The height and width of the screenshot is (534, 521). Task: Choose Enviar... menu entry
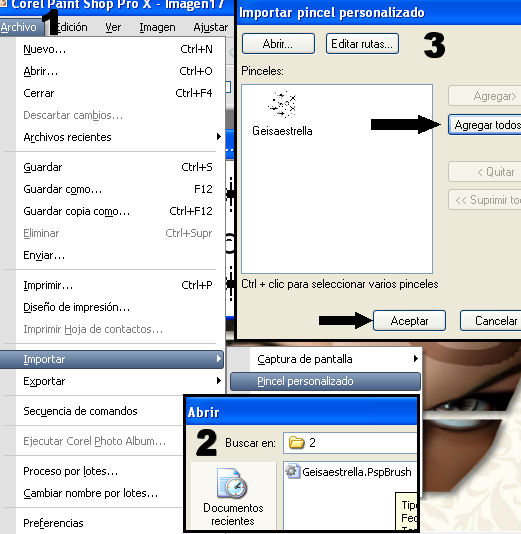pos(118,255)
